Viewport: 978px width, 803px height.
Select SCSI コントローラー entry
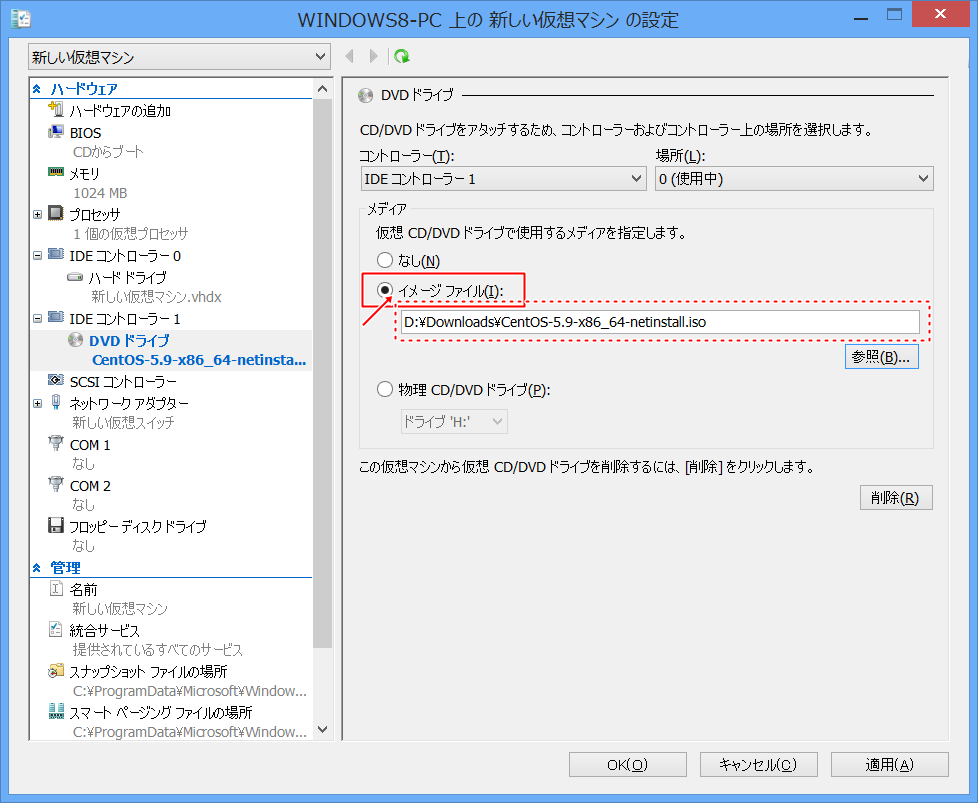coord(123,381)
